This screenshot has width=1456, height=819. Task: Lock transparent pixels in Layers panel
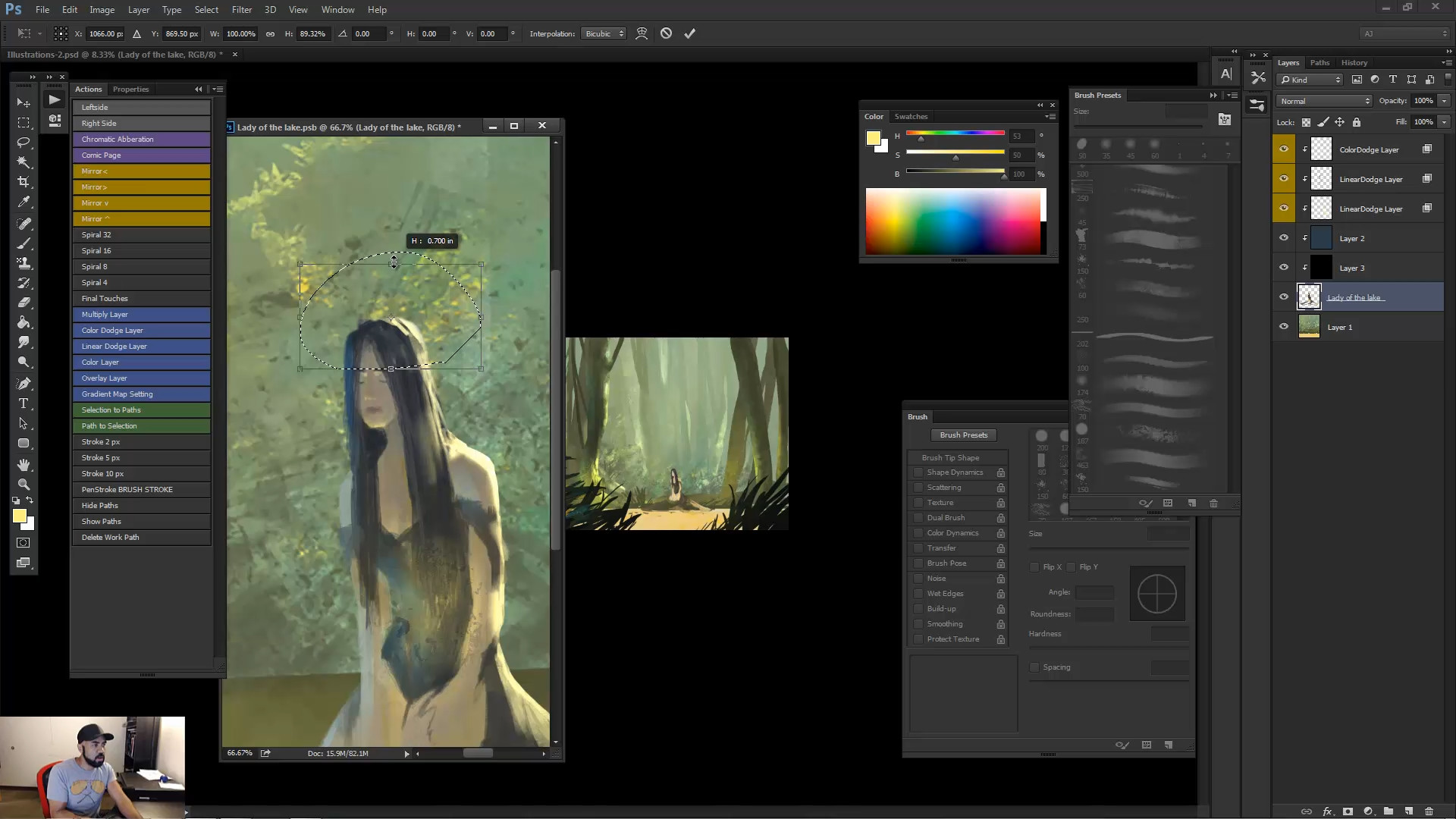[1306, 122]
